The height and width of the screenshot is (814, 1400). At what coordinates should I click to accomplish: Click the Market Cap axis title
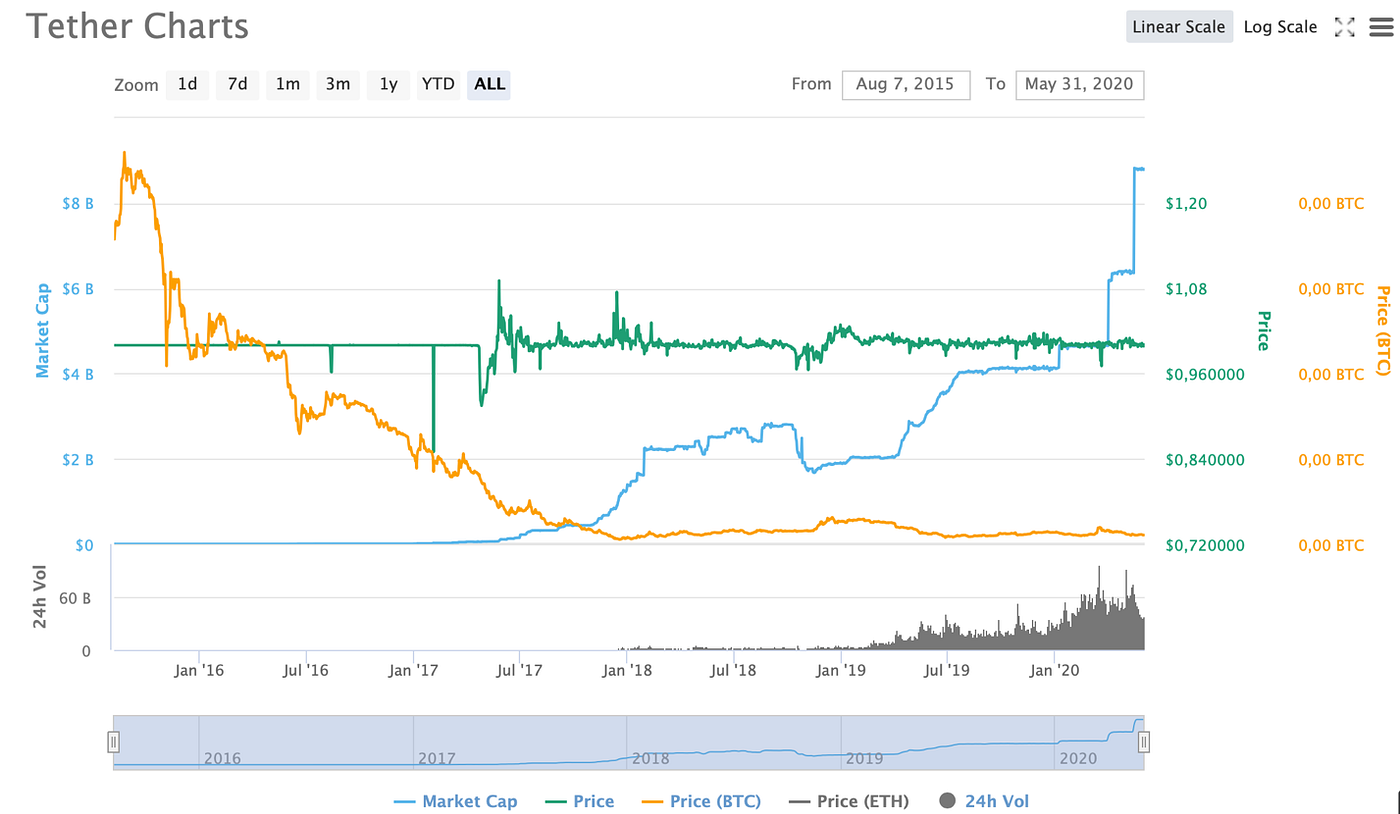click(42, 332)
